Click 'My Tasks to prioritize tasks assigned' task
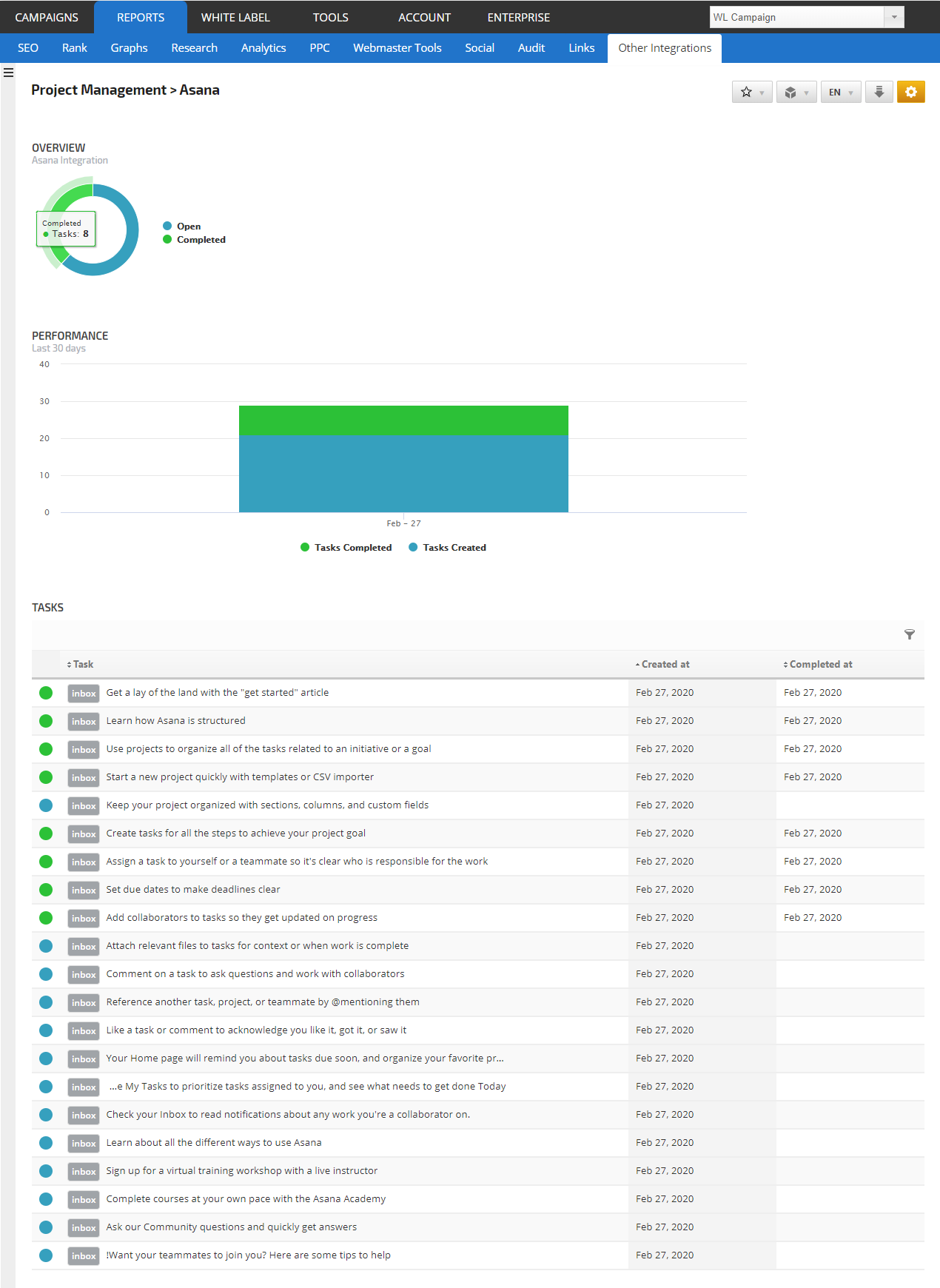Viewport: 940px width, 1288px height. coord(308,1087)
